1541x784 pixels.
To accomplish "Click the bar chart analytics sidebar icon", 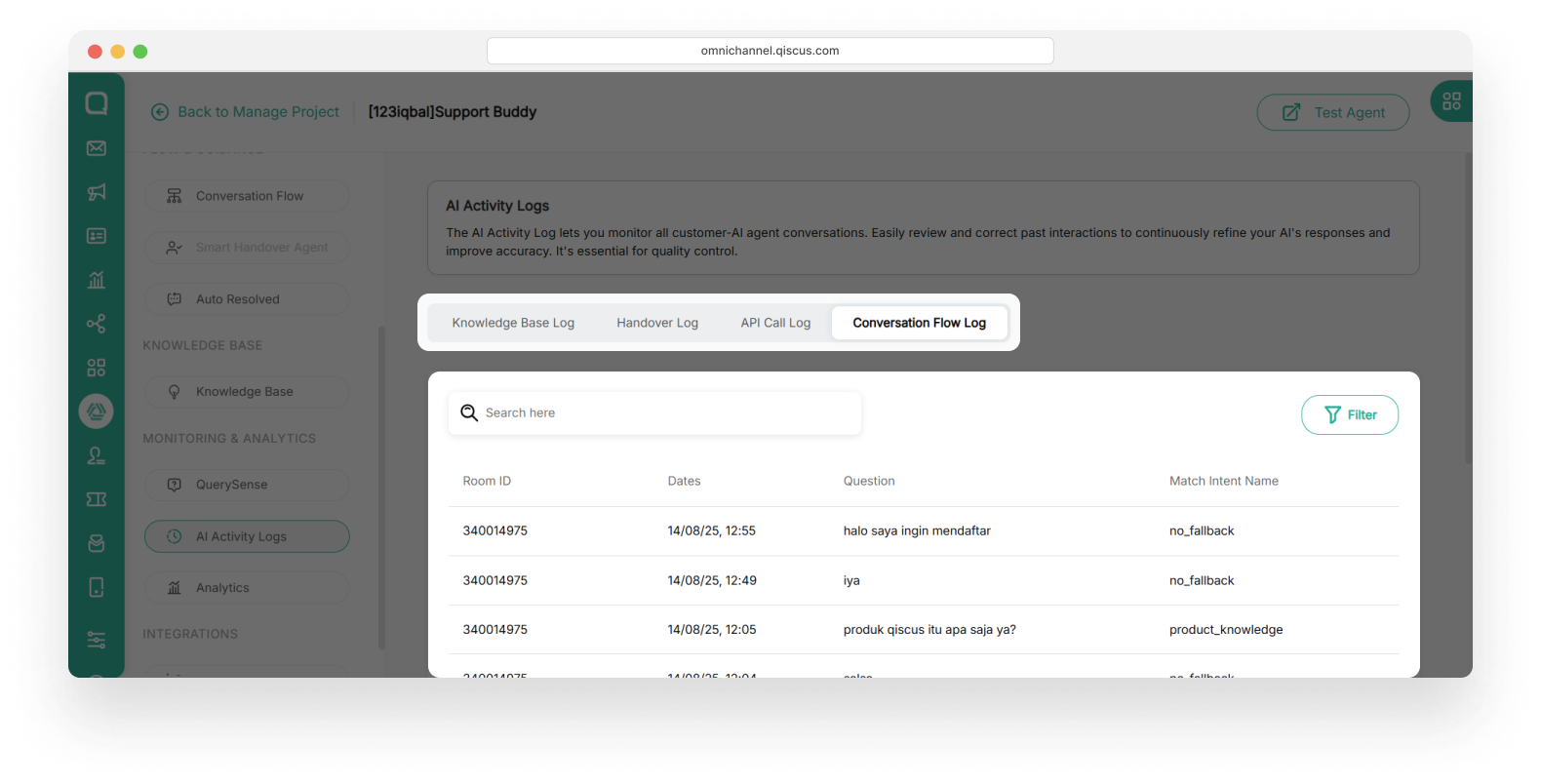I will tap(97, 280).
